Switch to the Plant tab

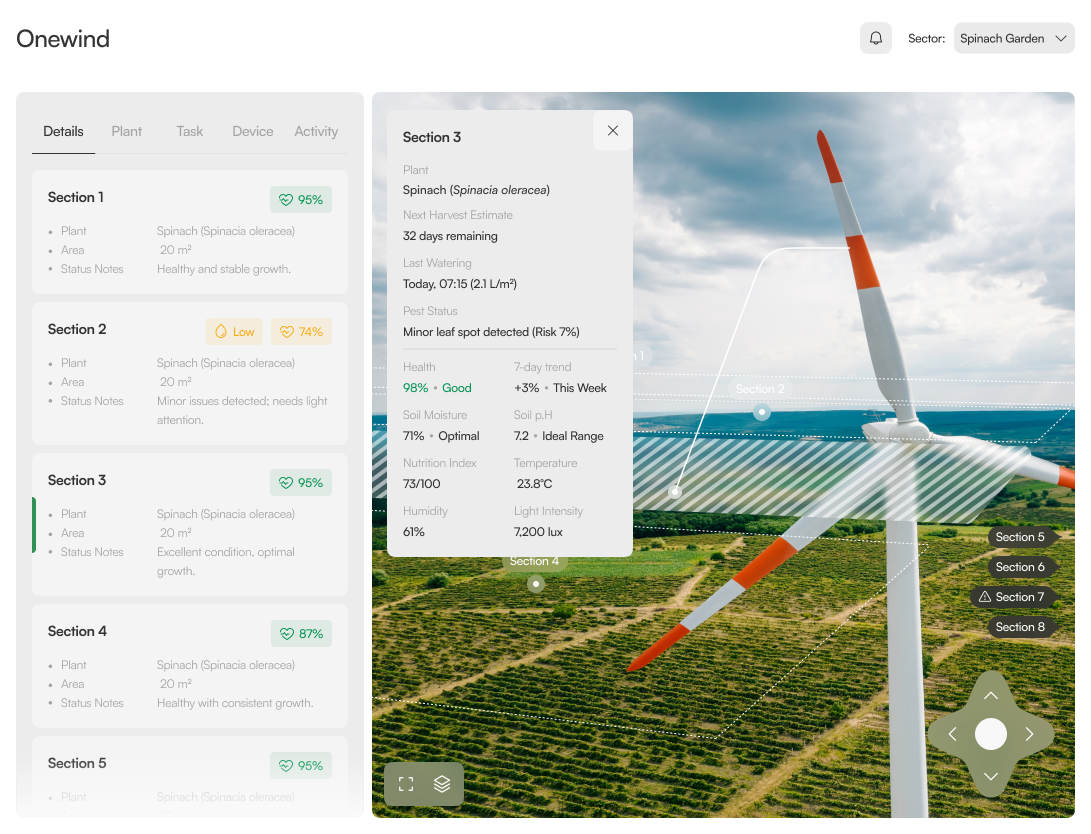[x=126, y=131]
